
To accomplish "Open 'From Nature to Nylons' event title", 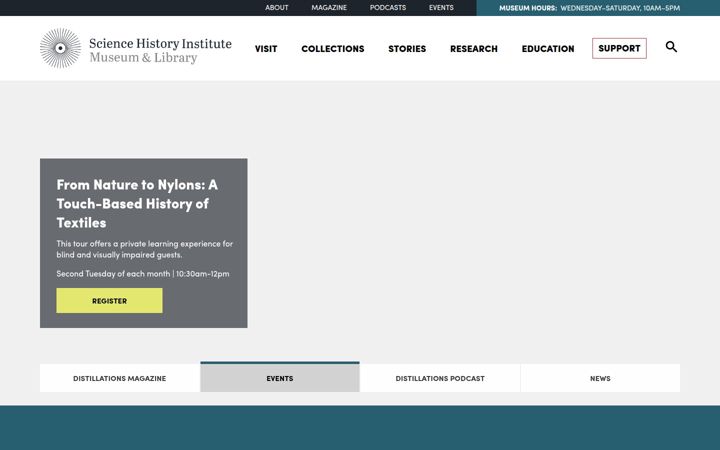I will pyautogui.click(x=137, y=203).
